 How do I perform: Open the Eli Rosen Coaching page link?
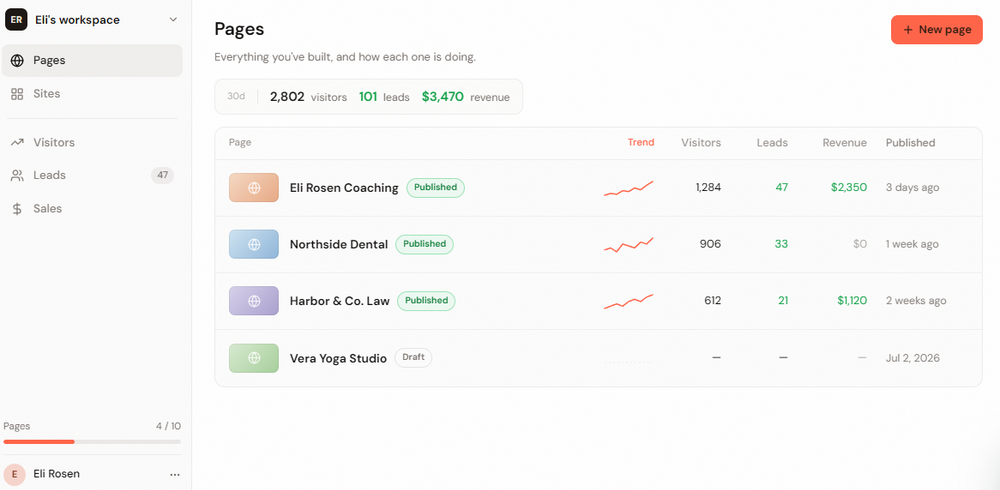(x=344, y=188)
